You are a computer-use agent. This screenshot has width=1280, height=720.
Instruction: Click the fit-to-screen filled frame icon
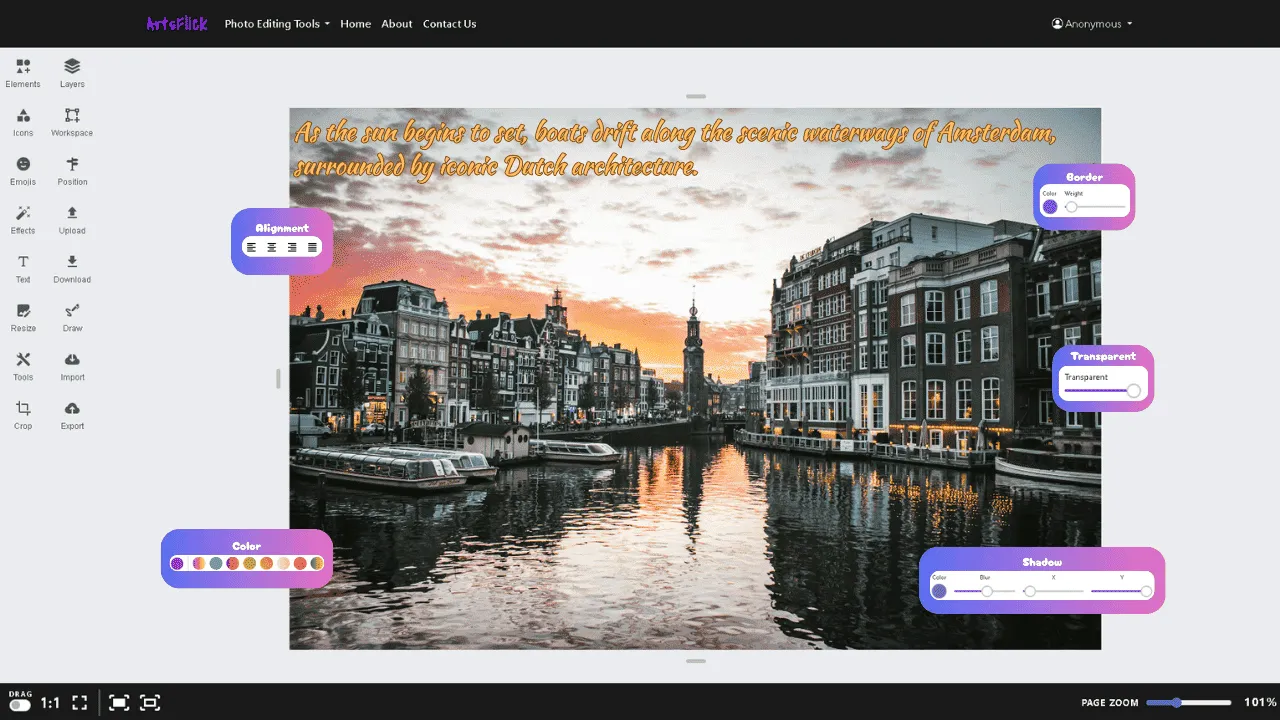tap(119, 703)
